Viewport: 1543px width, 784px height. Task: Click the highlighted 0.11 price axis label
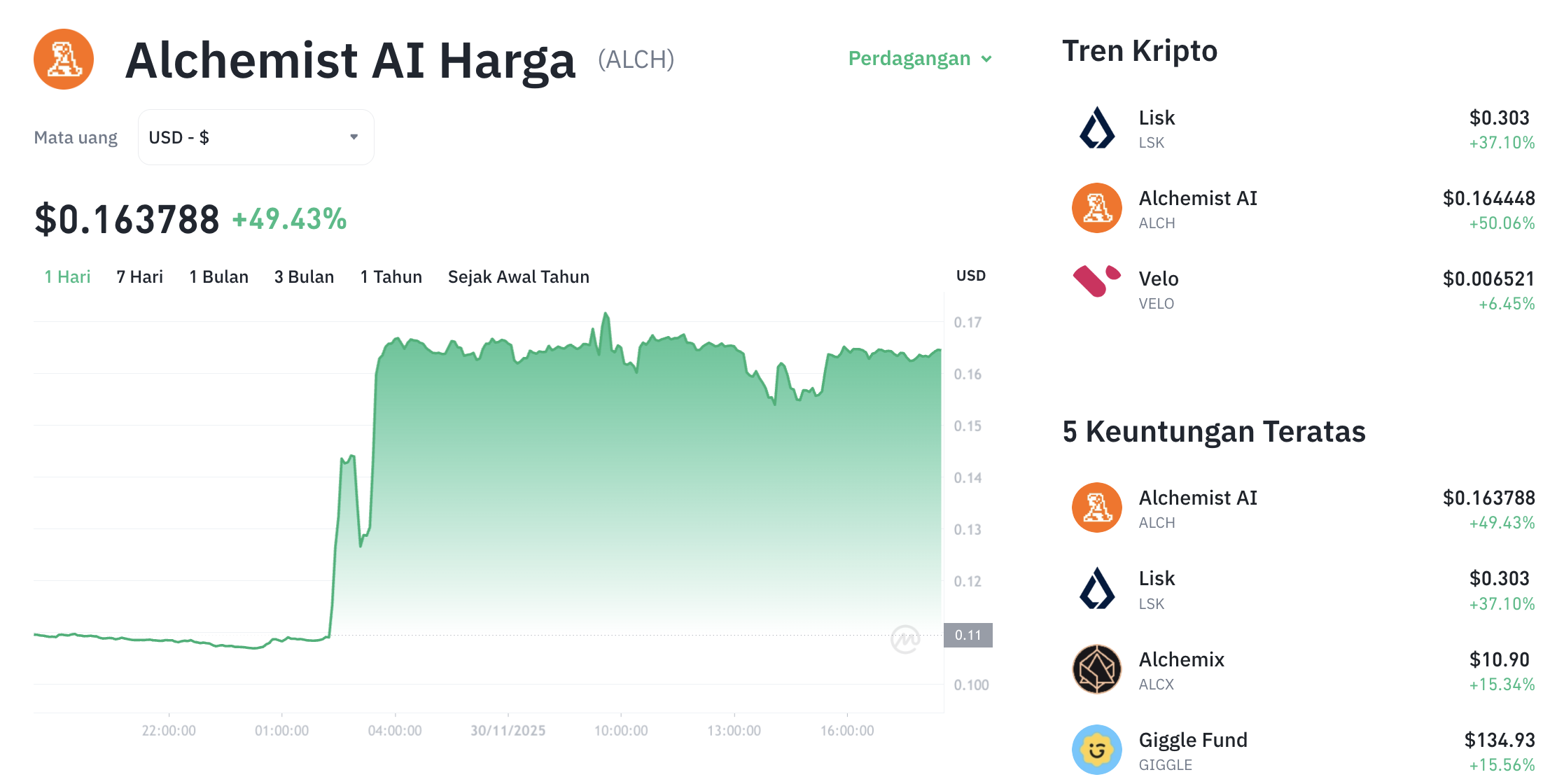[969, 636]
